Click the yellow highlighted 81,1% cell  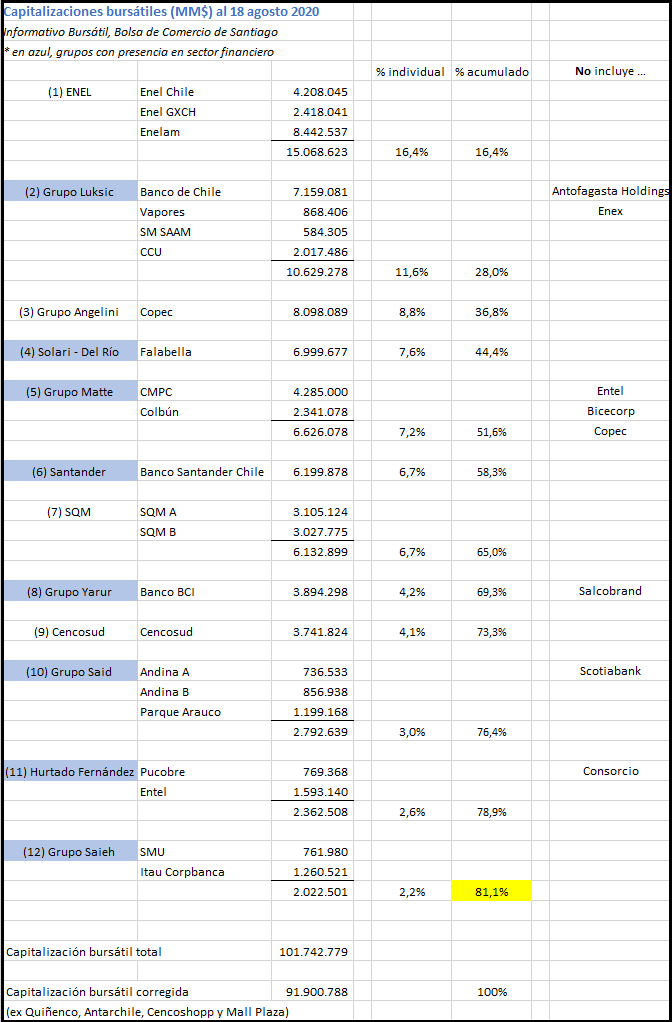point(491,891)
